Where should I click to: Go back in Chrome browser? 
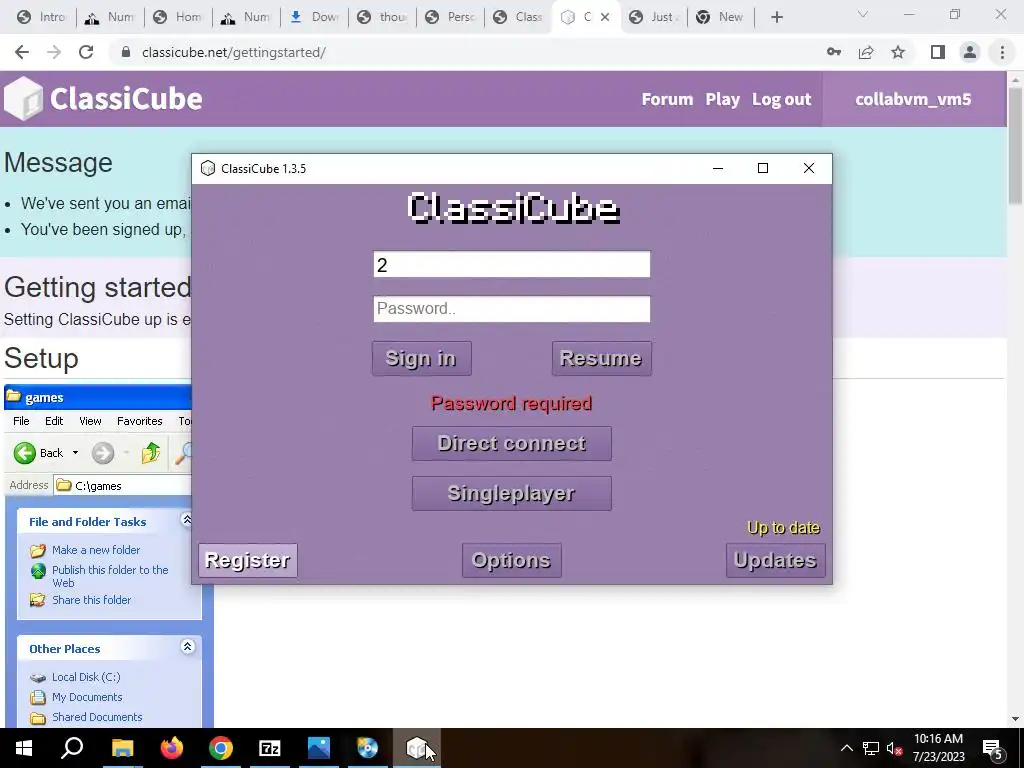(x=22, y=52)
